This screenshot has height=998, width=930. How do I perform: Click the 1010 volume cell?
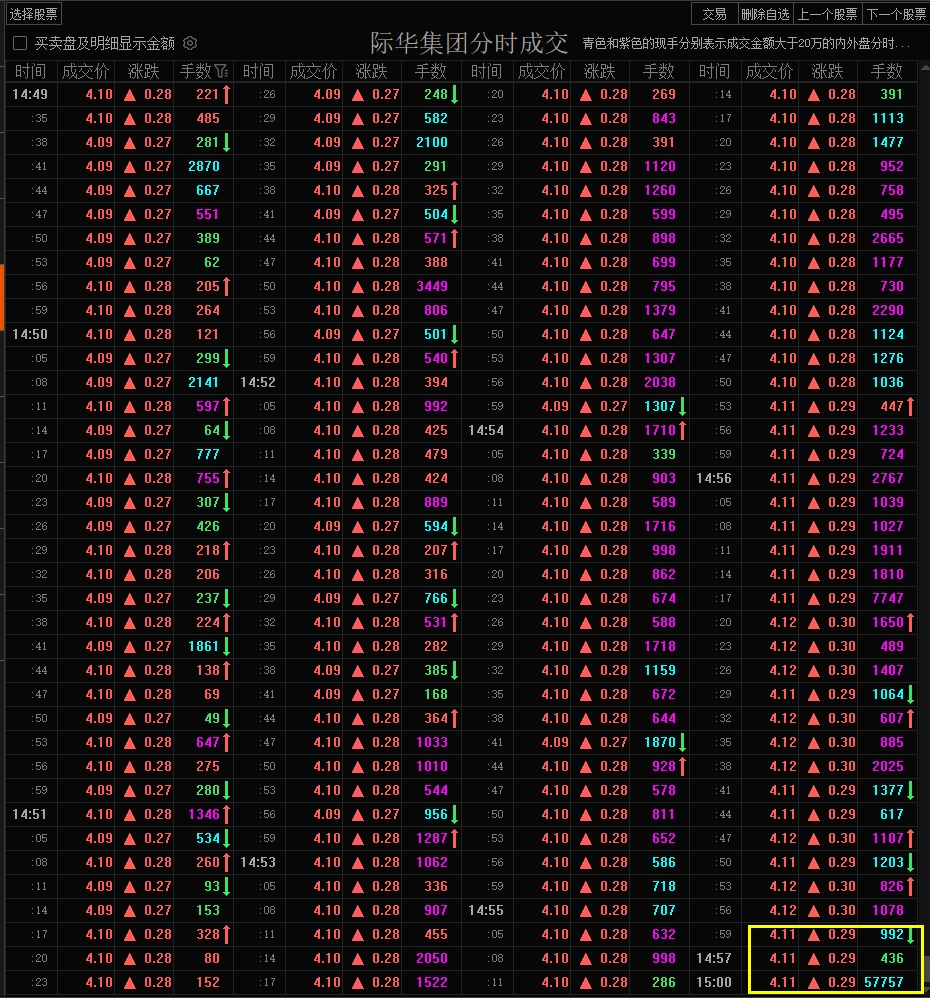[432, 766]
